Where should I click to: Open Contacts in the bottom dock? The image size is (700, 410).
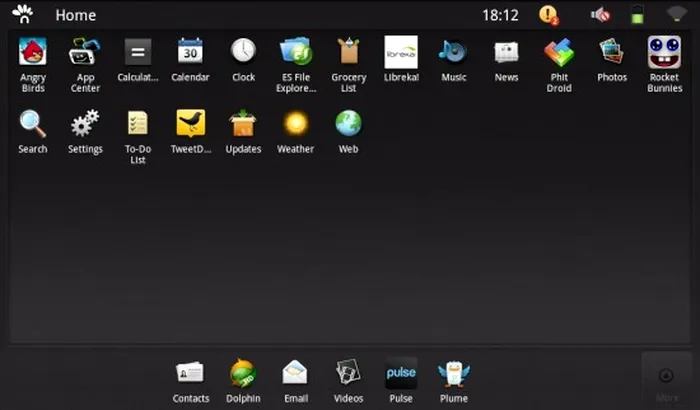(190, 372)
